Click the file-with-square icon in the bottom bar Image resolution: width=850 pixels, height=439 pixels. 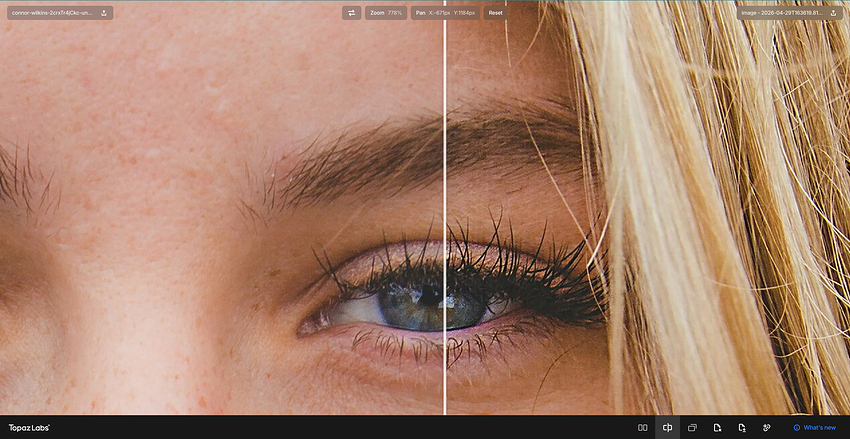717,428
